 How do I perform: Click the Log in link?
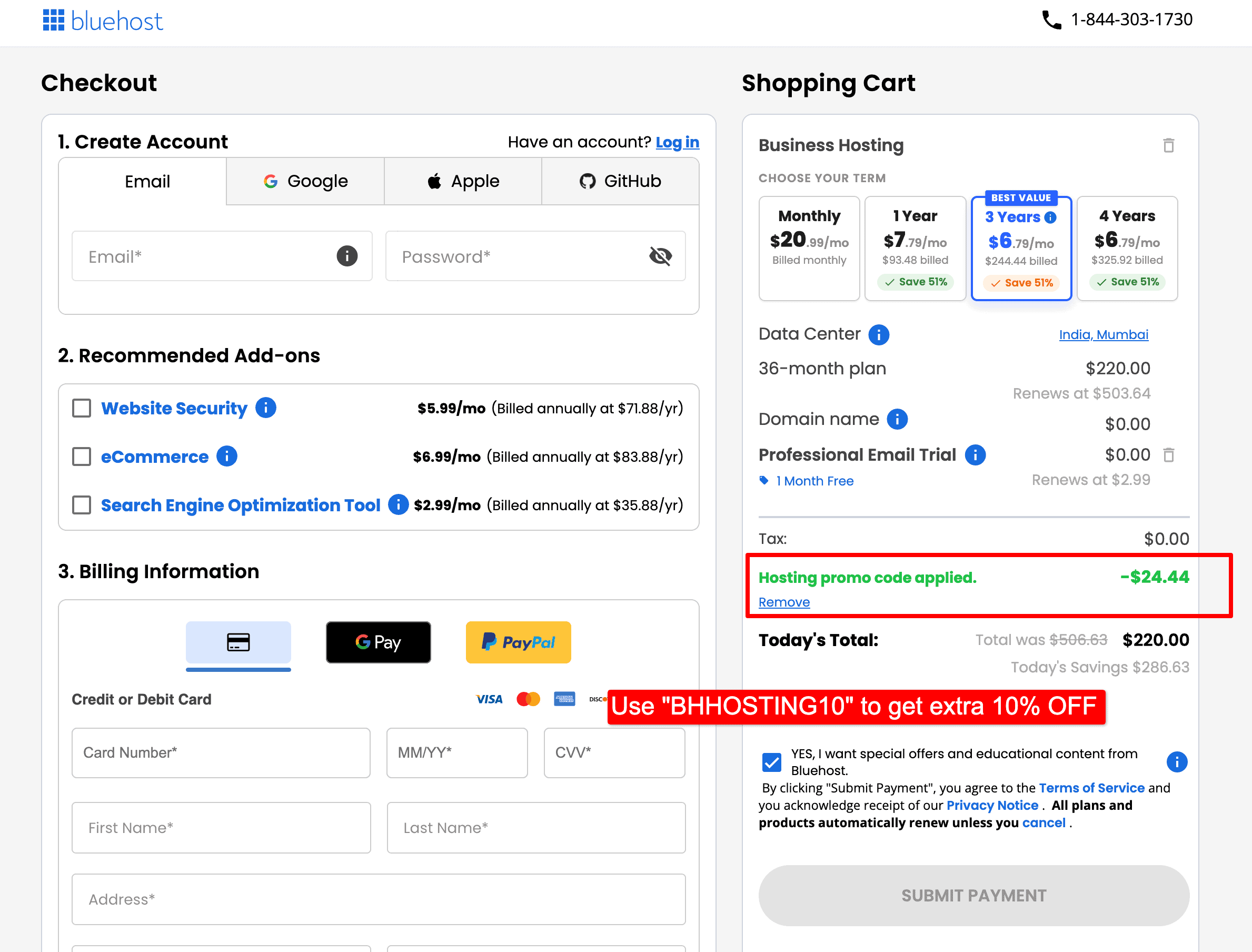click(x=678, y=142)
